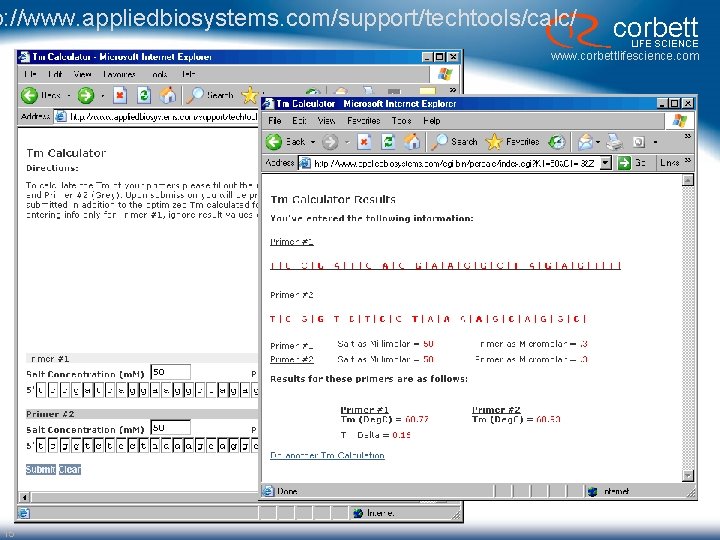Viewport: 720px width, 540px height.
Task: Expand the Edit icon dropdown arrow in results toolbar
Action: 655,142
